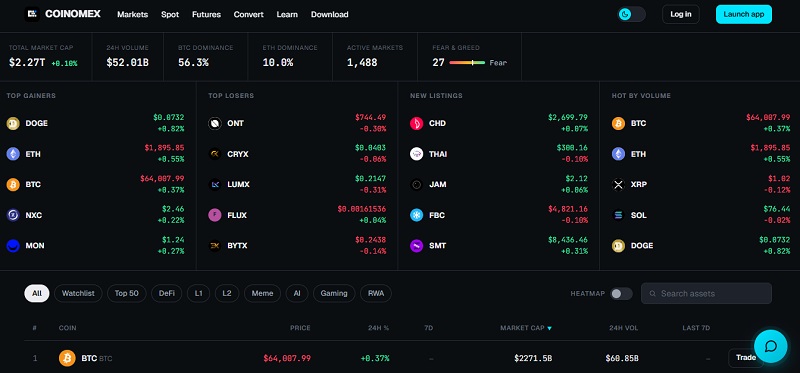800x373 pixels.
Task: Click the Search assets field
Action: (706, 293)
